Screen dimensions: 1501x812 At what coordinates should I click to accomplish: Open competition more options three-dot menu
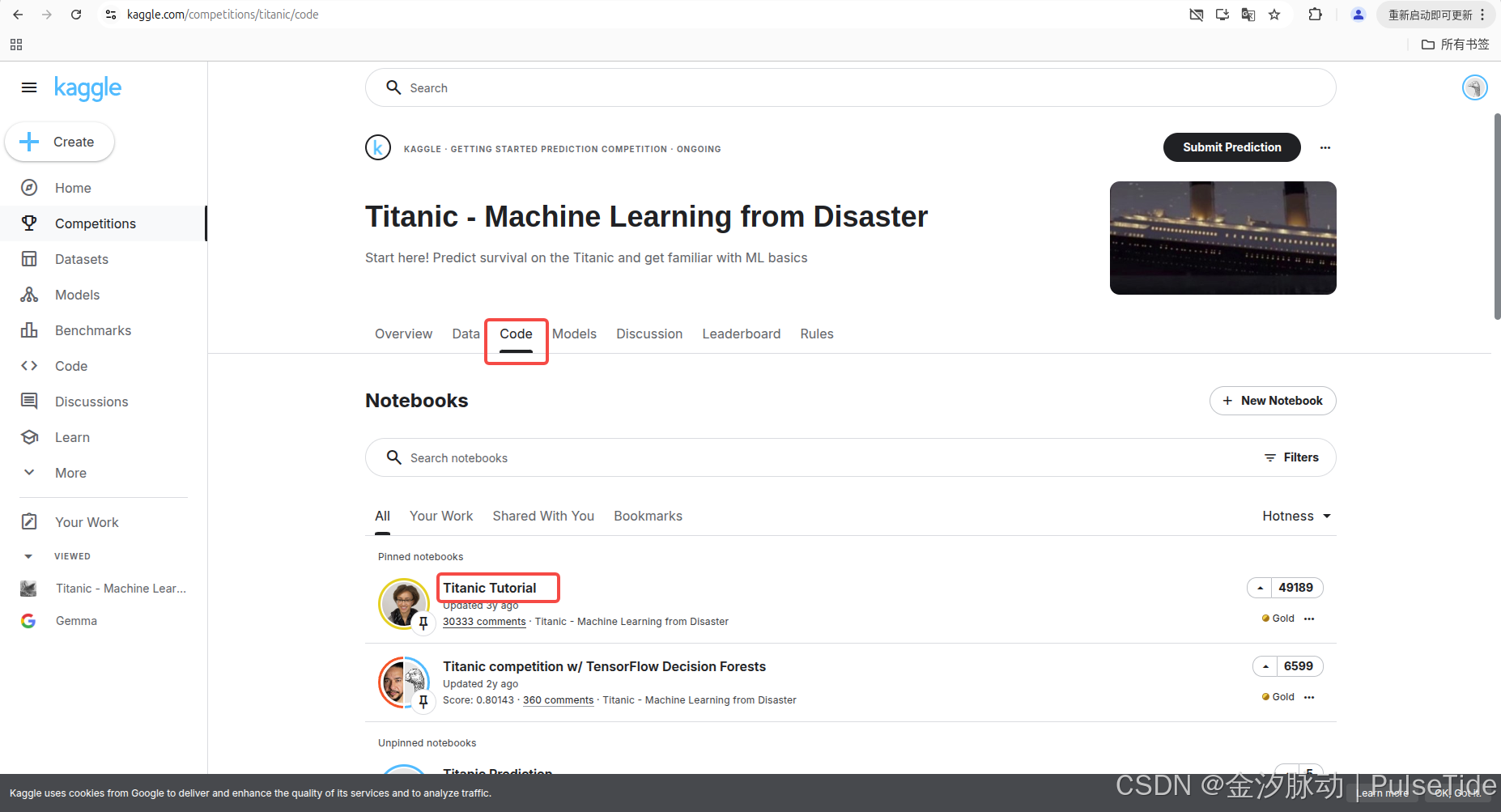pyautogui.click(x=1325, y=147)
